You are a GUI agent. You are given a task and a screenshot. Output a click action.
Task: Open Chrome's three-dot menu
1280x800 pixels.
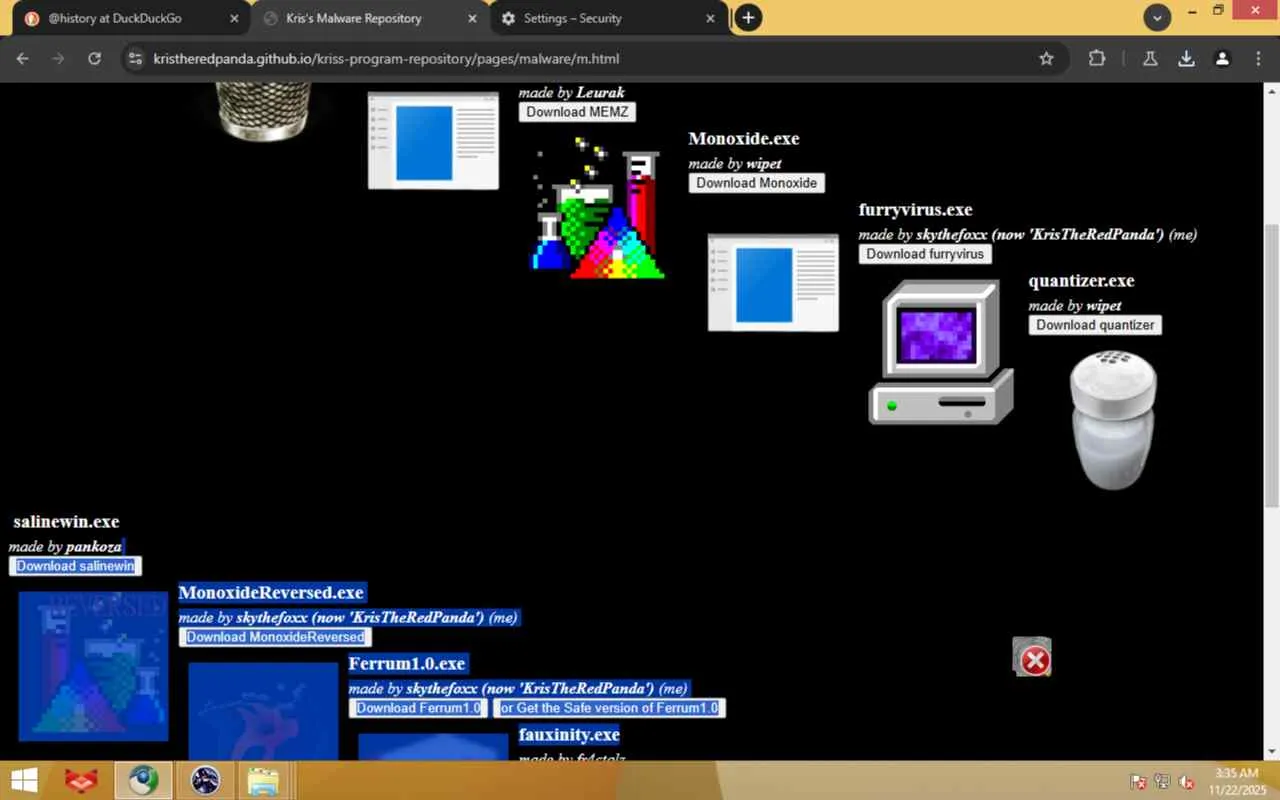1258,59
